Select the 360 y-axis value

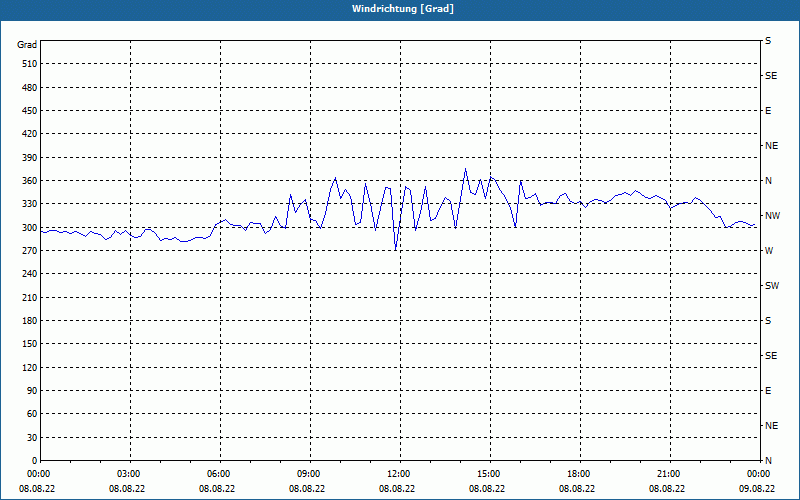[30, 181]
